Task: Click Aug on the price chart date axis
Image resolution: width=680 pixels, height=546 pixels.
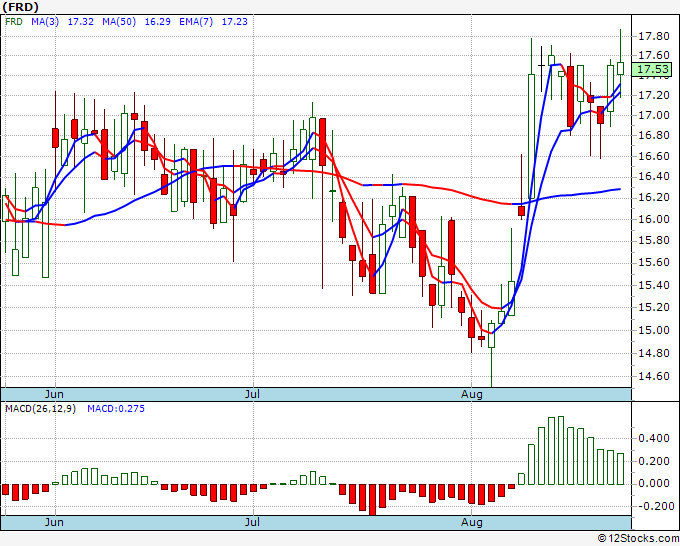Action: 471,394
